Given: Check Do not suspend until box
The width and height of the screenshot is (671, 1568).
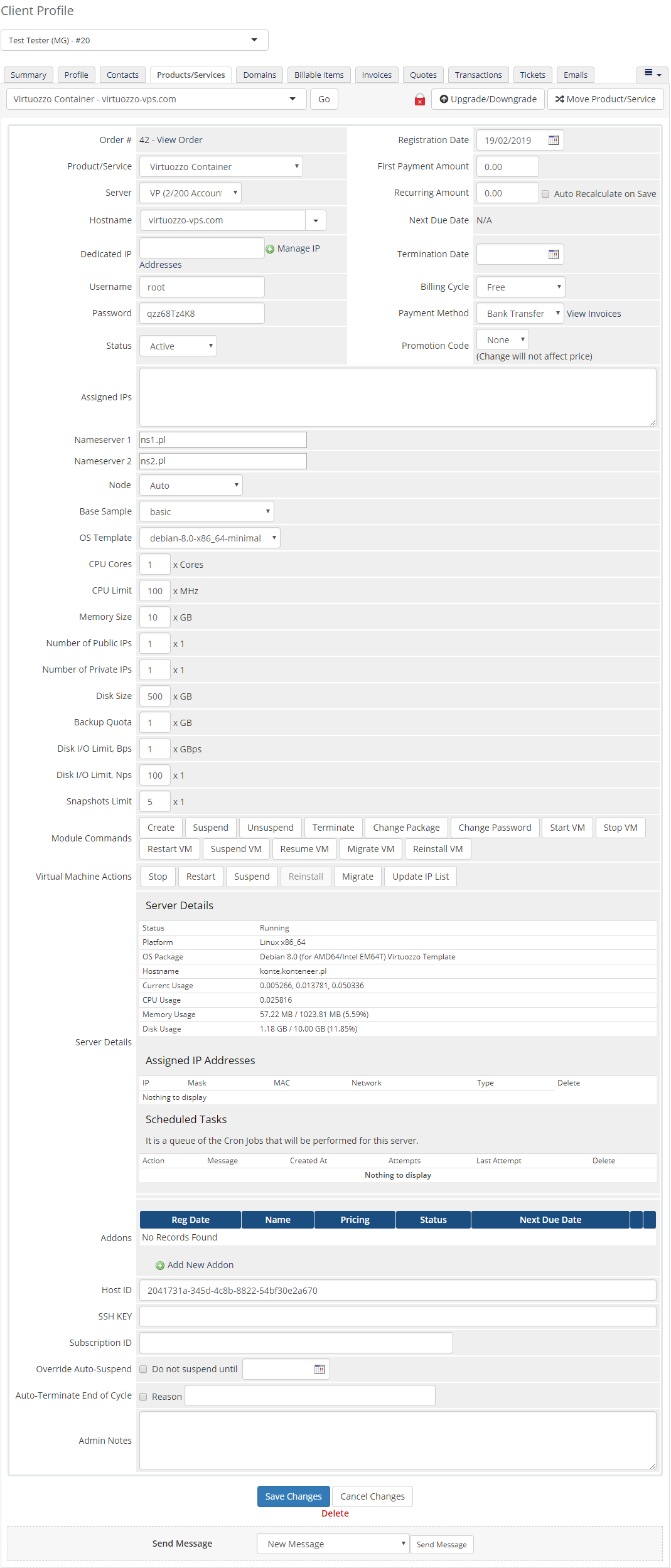Looking at the screenshot, I should pos(143,1369).
